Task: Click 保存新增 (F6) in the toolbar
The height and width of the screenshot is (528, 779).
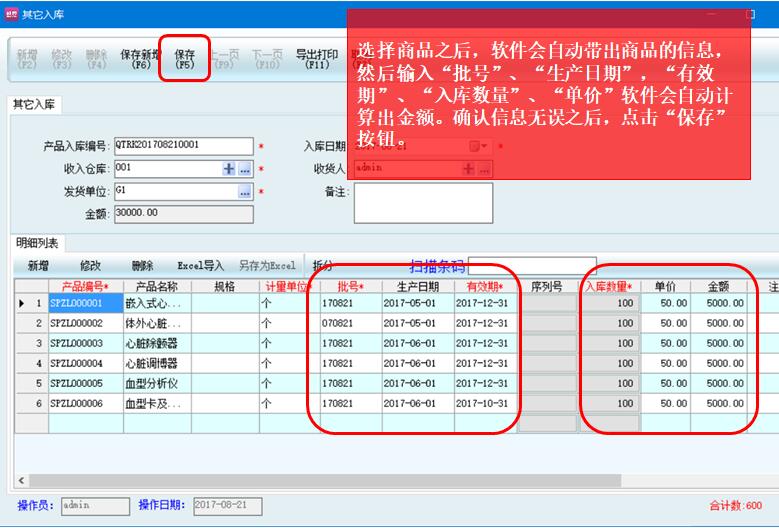Action: click(x=140, y=59)
